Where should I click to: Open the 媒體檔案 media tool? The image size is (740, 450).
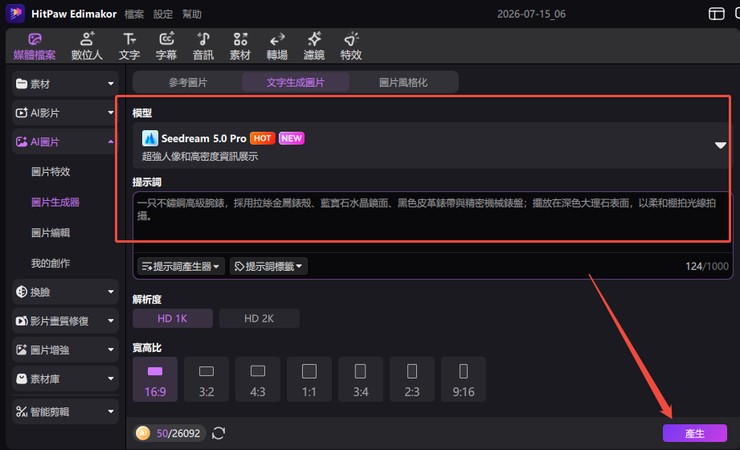coord(34,46)
